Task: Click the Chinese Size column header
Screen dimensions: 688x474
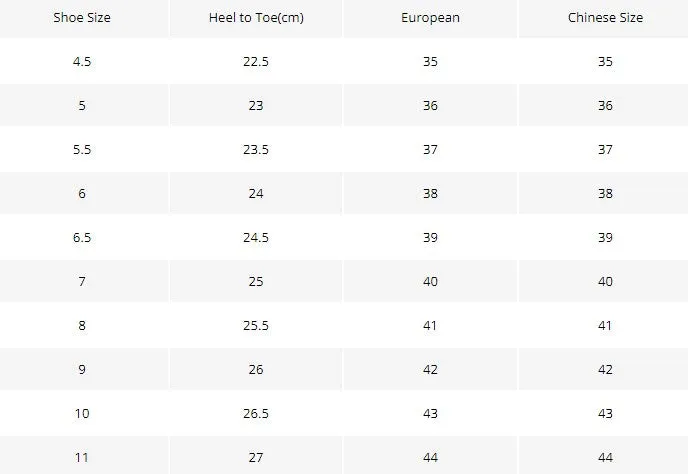Action: point(606,18)
